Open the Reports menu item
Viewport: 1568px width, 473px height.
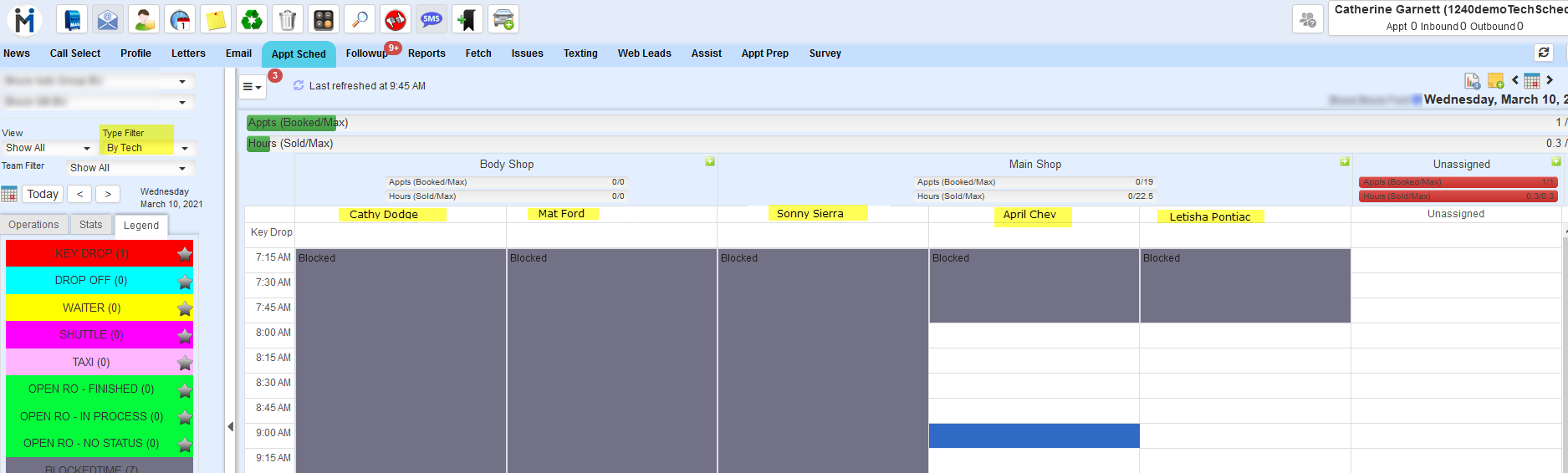pyautogui.click(x=426, y=53)
